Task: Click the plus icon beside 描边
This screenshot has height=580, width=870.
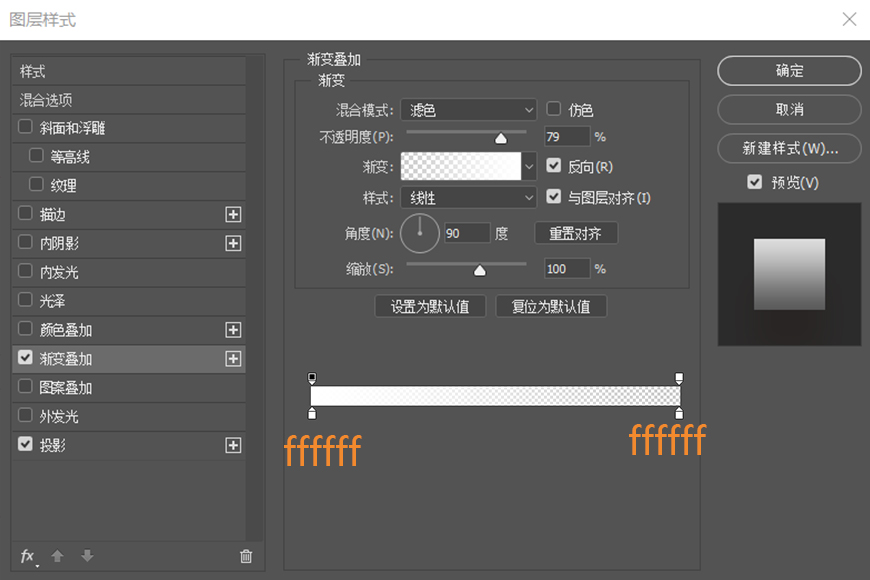Action: [x=232, y=214]
